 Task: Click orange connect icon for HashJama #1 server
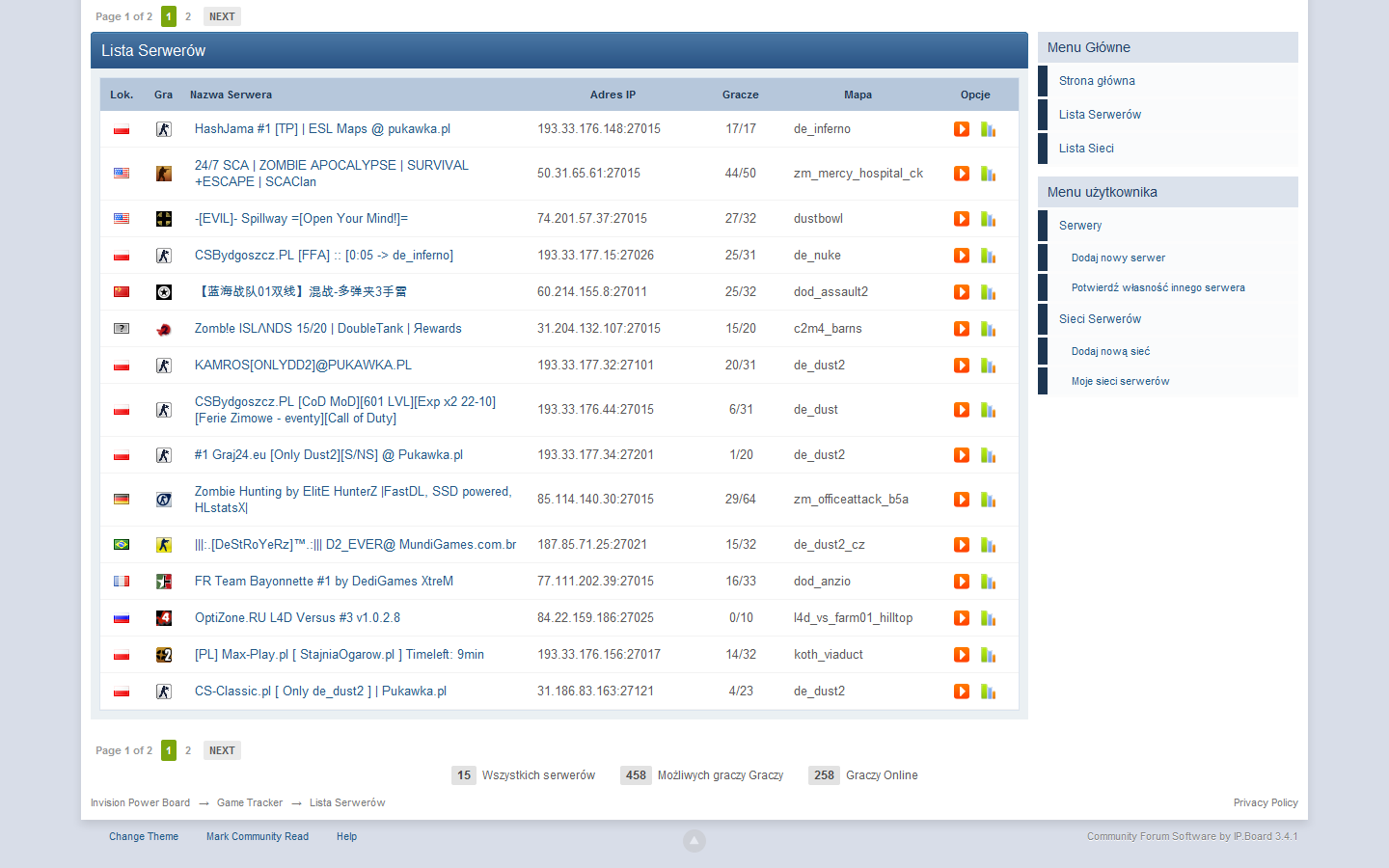(962, 129)
